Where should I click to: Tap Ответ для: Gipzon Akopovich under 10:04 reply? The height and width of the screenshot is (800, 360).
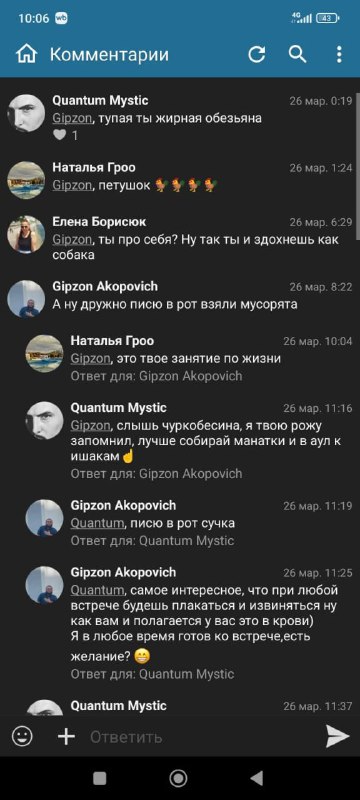[156, 376]
